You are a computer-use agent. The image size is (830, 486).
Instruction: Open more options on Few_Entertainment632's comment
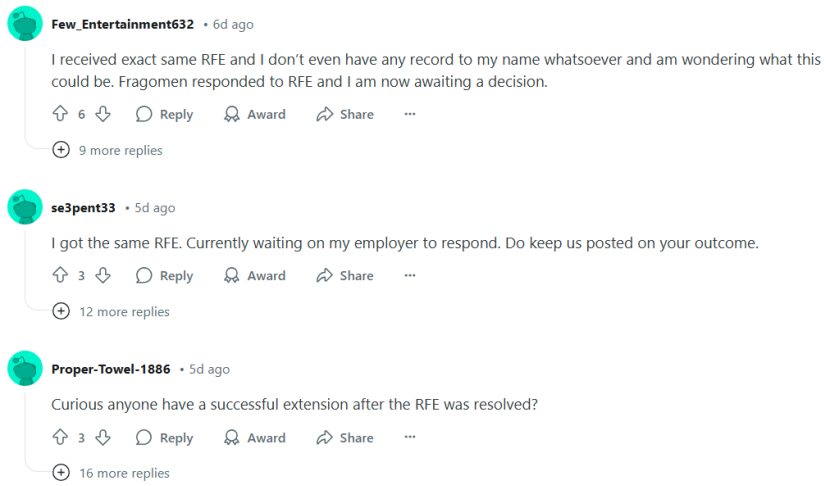(410, 114)
